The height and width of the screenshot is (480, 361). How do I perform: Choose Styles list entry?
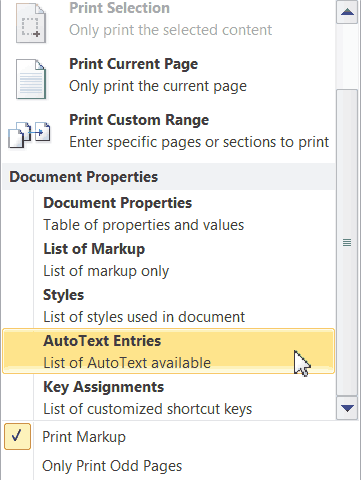click(x=168, y=306)
